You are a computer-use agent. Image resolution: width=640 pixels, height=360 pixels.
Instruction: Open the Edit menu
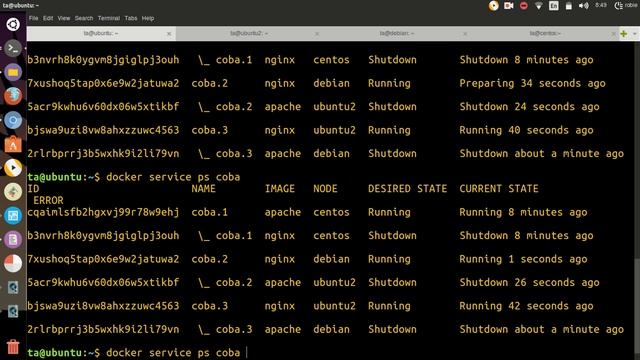48,18
